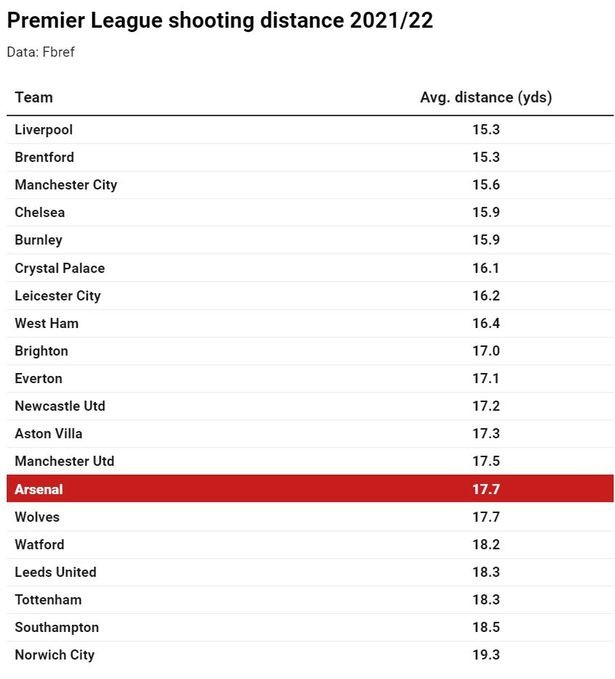Select the Tottenham team name
The height and width of the screenshot is (679, 615).
click(x=48, y=600)
